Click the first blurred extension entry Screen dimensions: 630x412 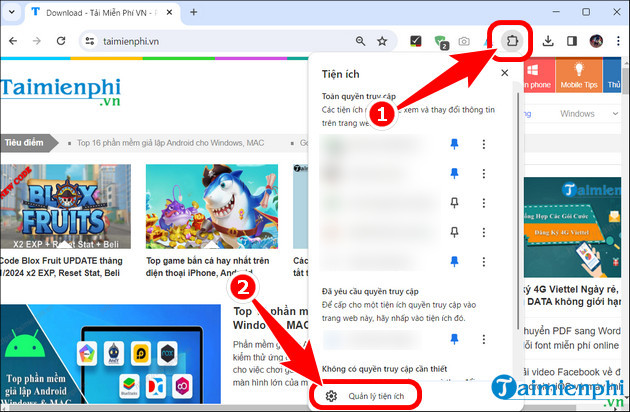point(380,144)
